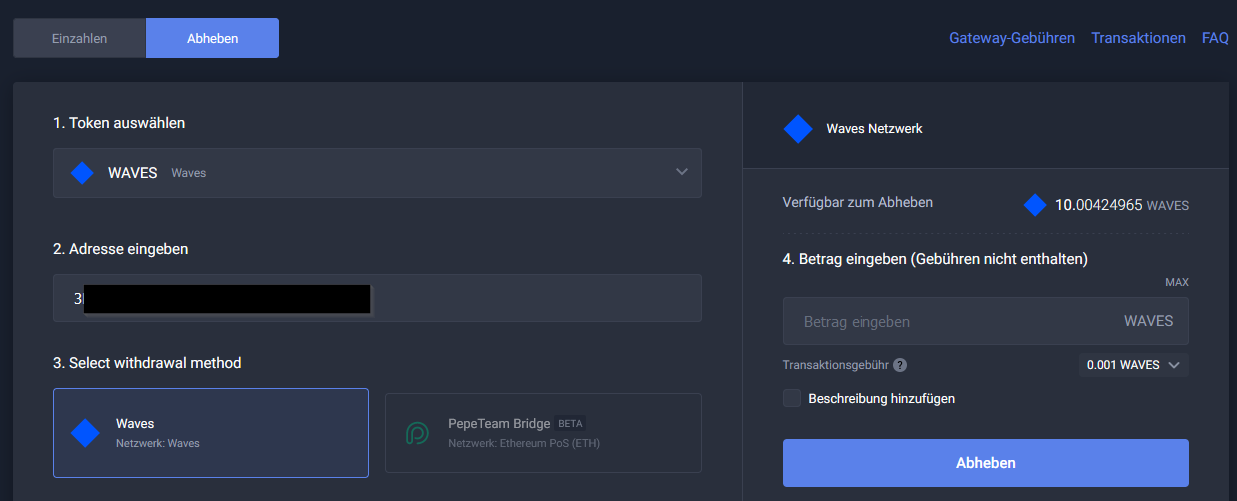Click the Verfügbar zum Abheben label
The image size is (1237, 501).
click(857, 202)
